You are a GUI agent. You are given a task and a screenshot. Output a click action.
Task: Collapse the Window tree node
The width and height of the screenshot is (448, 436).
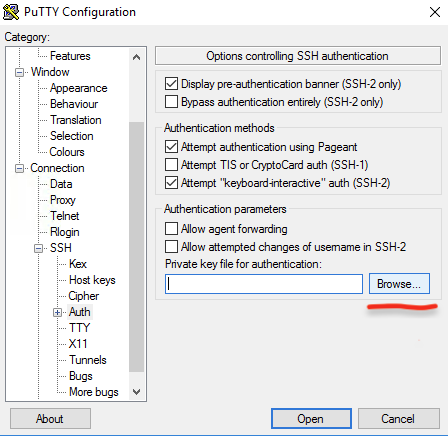click(x=20, y=72)
